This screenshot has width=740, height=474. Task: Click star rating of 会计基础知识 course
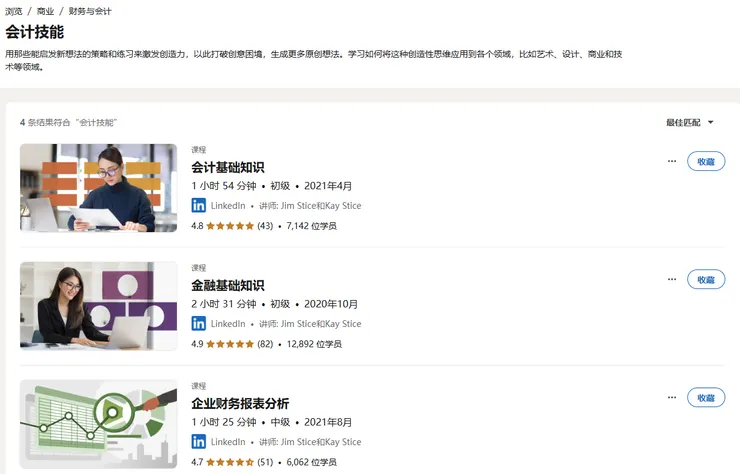[x=230, y=226]
